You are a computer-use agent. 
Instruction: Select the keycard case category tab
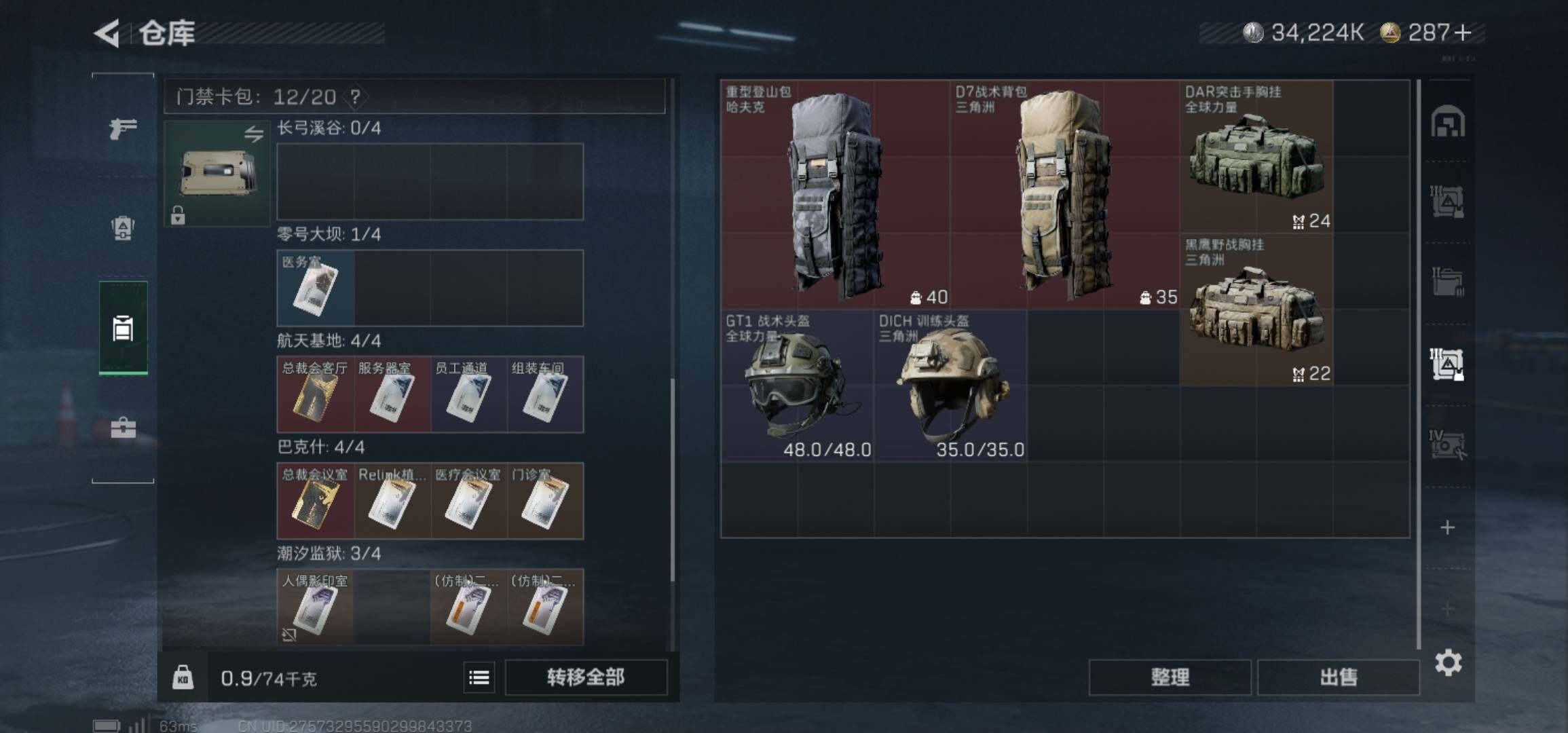(123, 328)
